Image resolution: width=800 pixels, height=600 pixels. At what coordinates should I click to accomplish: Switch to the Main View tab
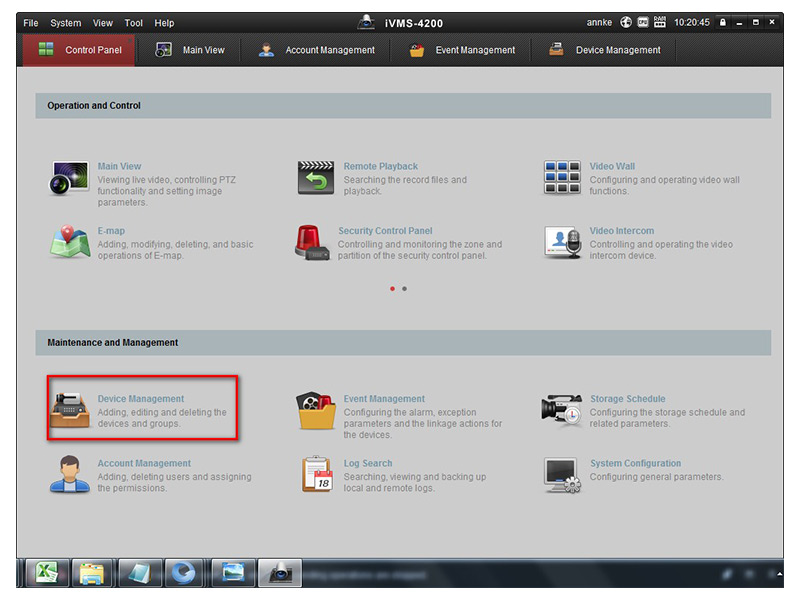pyautogui.click(x=190, y=50)
